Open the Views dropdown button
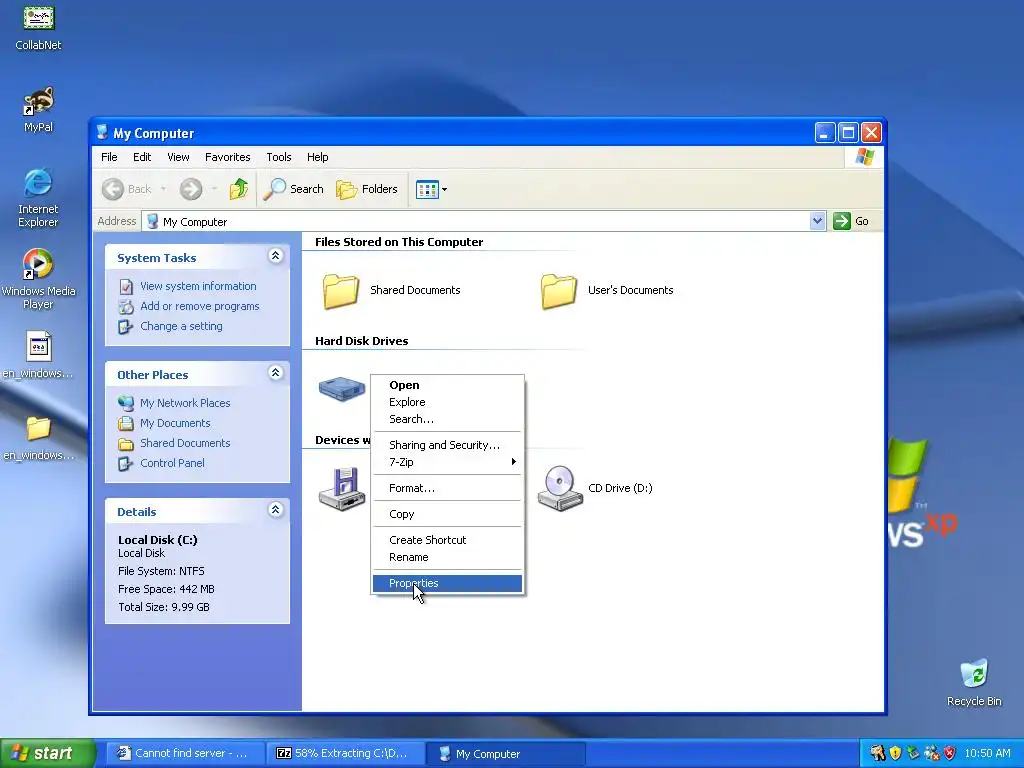 tap(431, 189)
